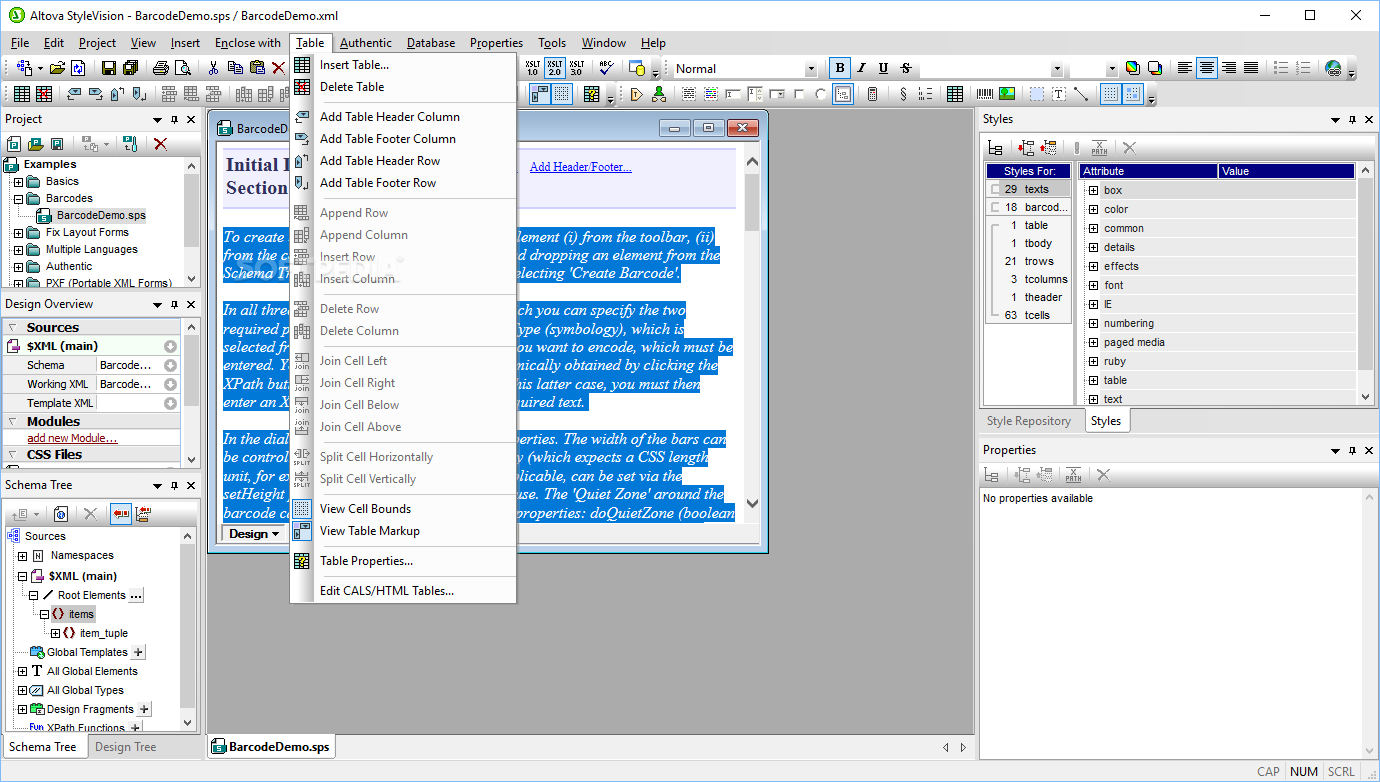1380x782 pixels.
Task: Click the insert image icon
Action: (x=1007, y=94)
